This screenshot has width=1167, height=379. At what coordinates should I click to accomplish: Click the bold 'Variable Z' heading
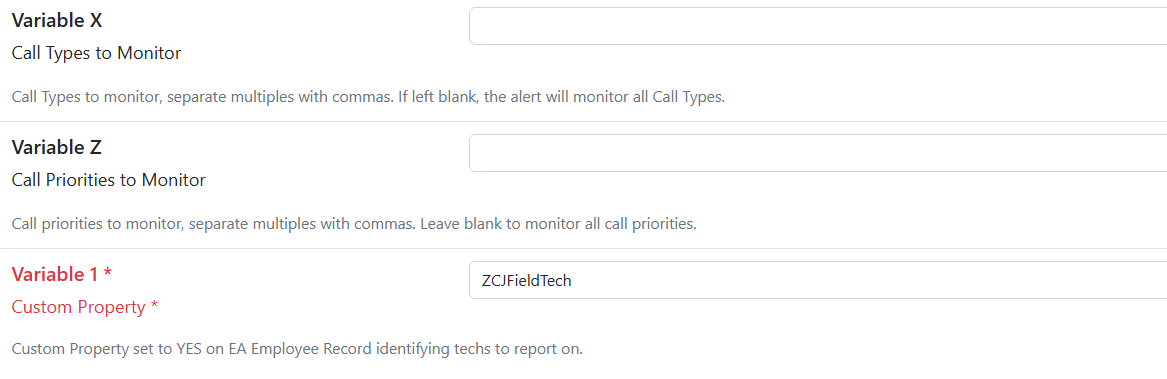57,147
